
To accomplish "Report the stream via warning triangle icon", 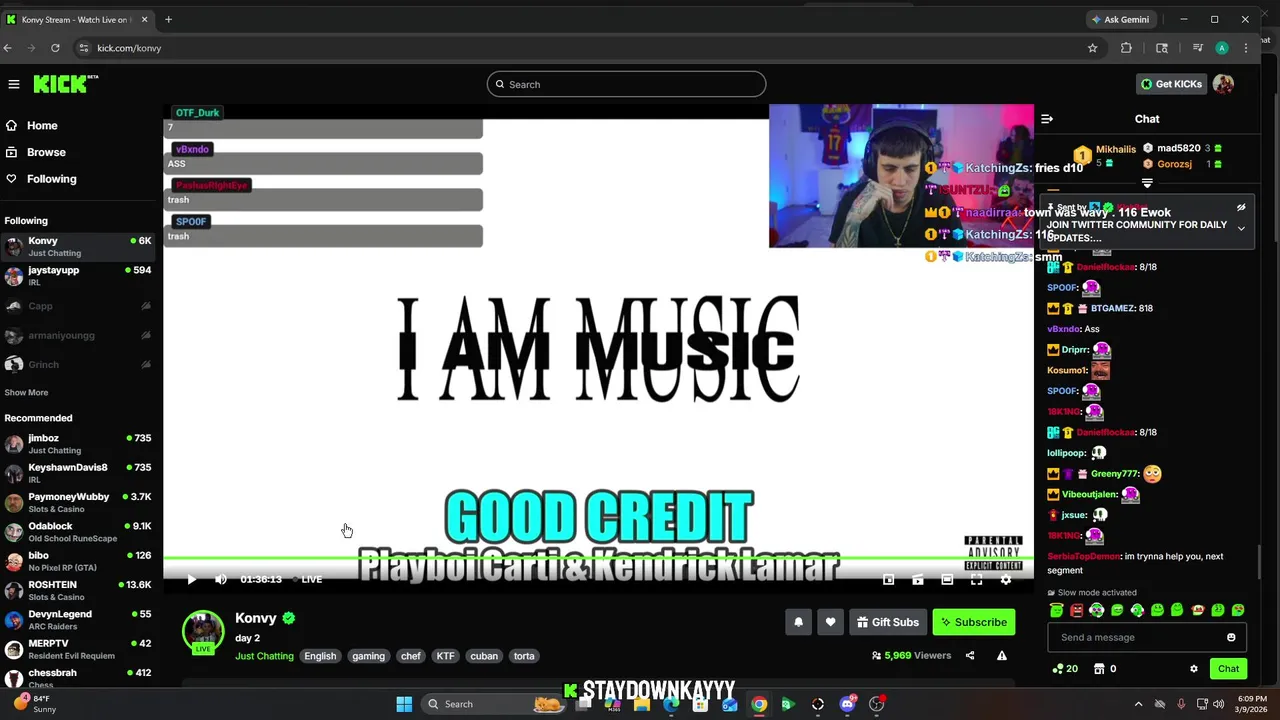I will point(1001,656).
